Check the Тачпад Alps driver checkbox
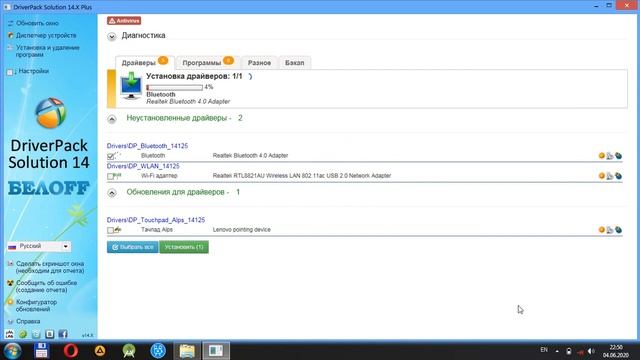 tap(111, 231)
